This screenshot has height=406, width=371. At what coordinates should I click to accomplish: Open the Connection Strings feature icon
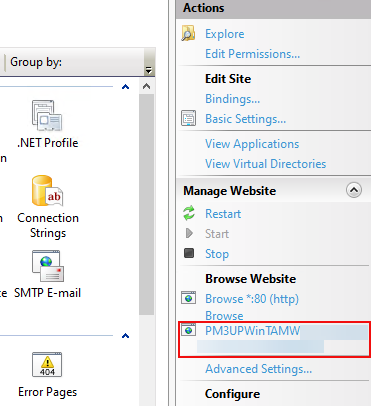coord(47,191)
